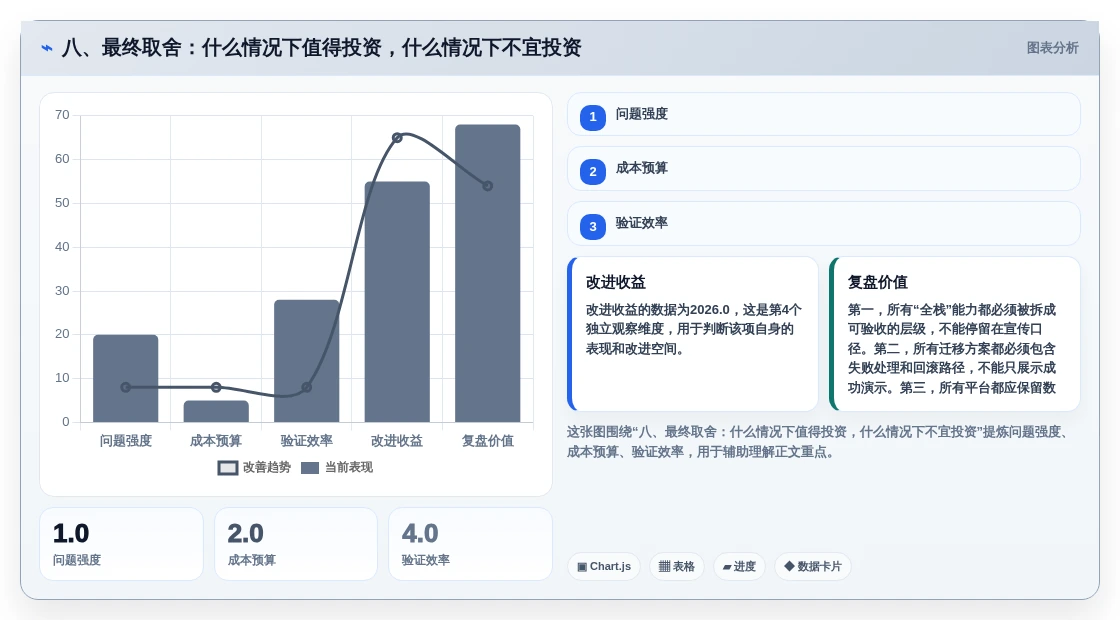The height and width of the screenshot is (620, 1120).
Task: Click the 改进收益 bar in chart
Action: 397,302
